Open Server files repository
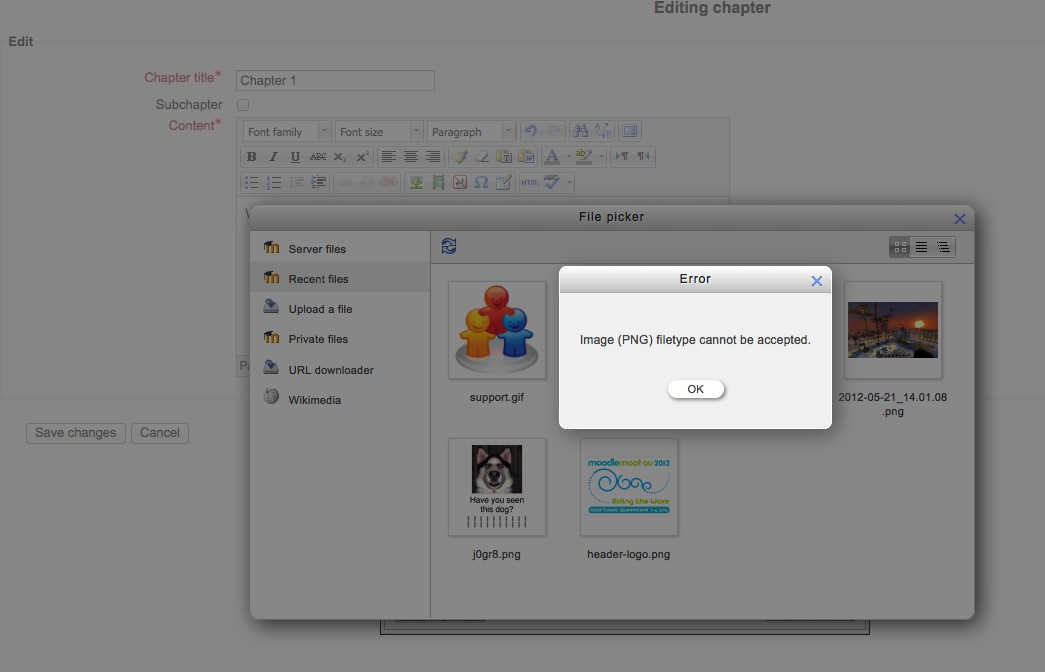The width and height of the screenshot is (1045, 672). click(340, 249)
